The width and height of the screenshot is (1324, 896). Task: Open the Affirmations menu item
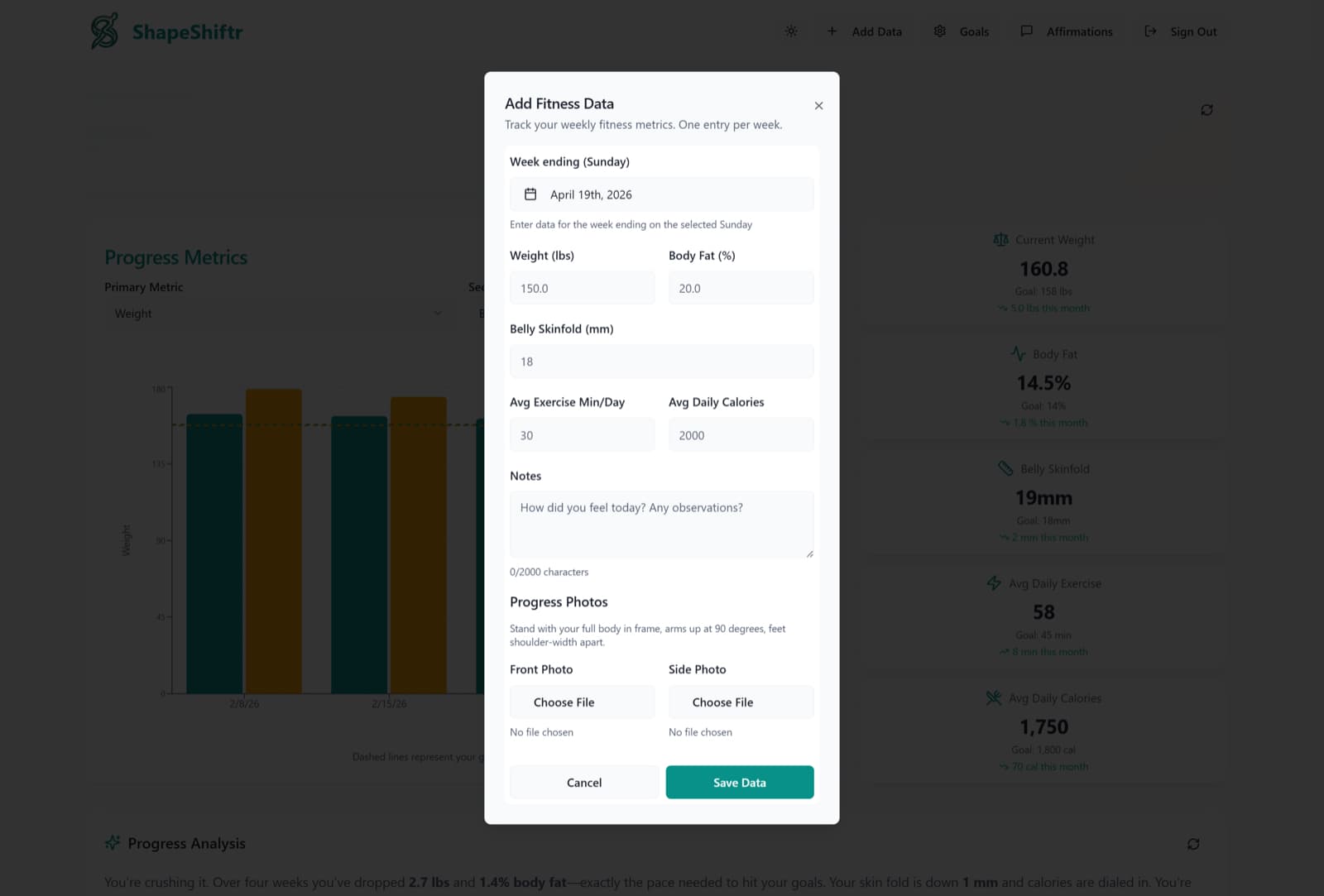pos(1079,31)
